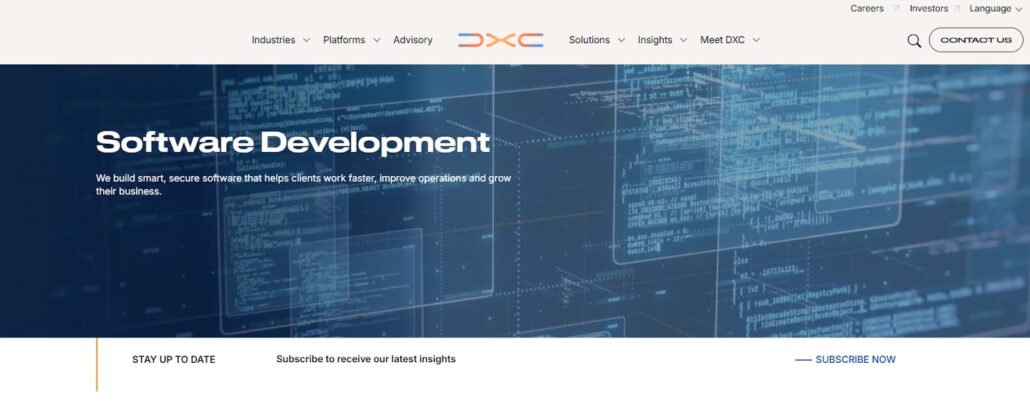Follow the Subscribe Now link
1030x406 pixels.
(855, 360)
